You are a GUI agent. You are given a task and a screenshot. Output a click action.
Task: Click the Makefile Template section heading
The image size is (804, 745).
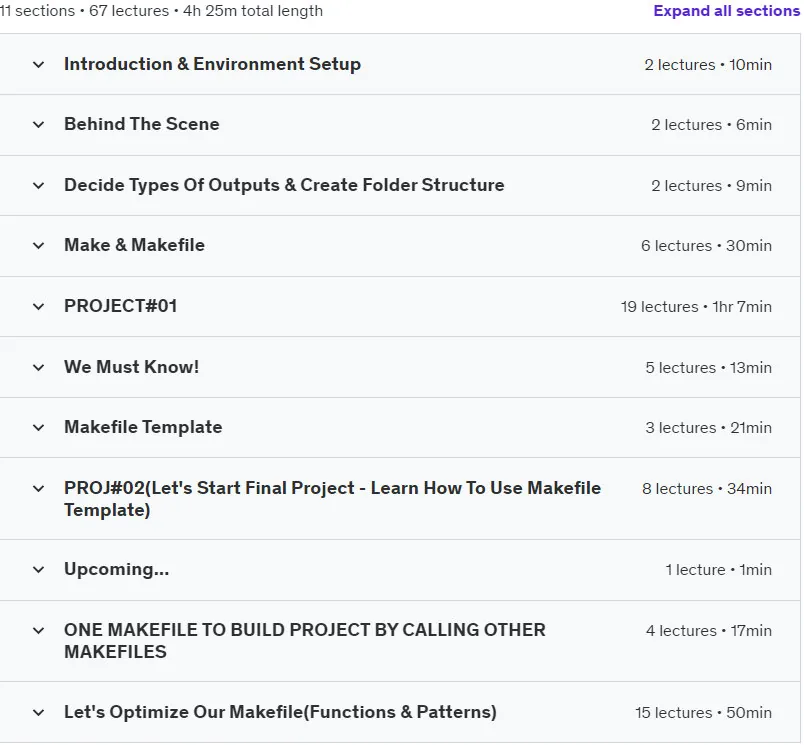(x=143, y=427)
